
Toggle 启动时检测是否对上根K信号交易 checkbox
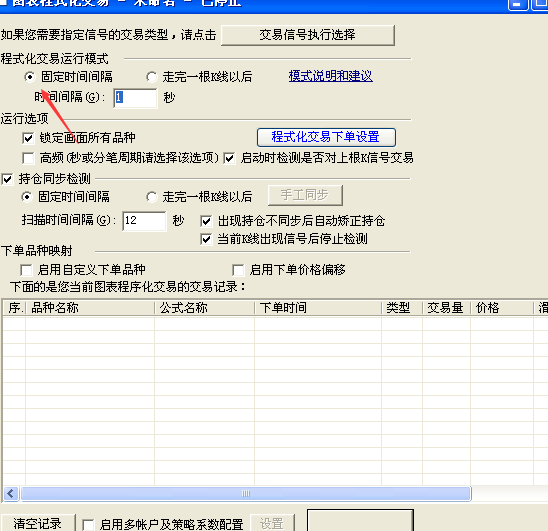(x=229, y=158)
